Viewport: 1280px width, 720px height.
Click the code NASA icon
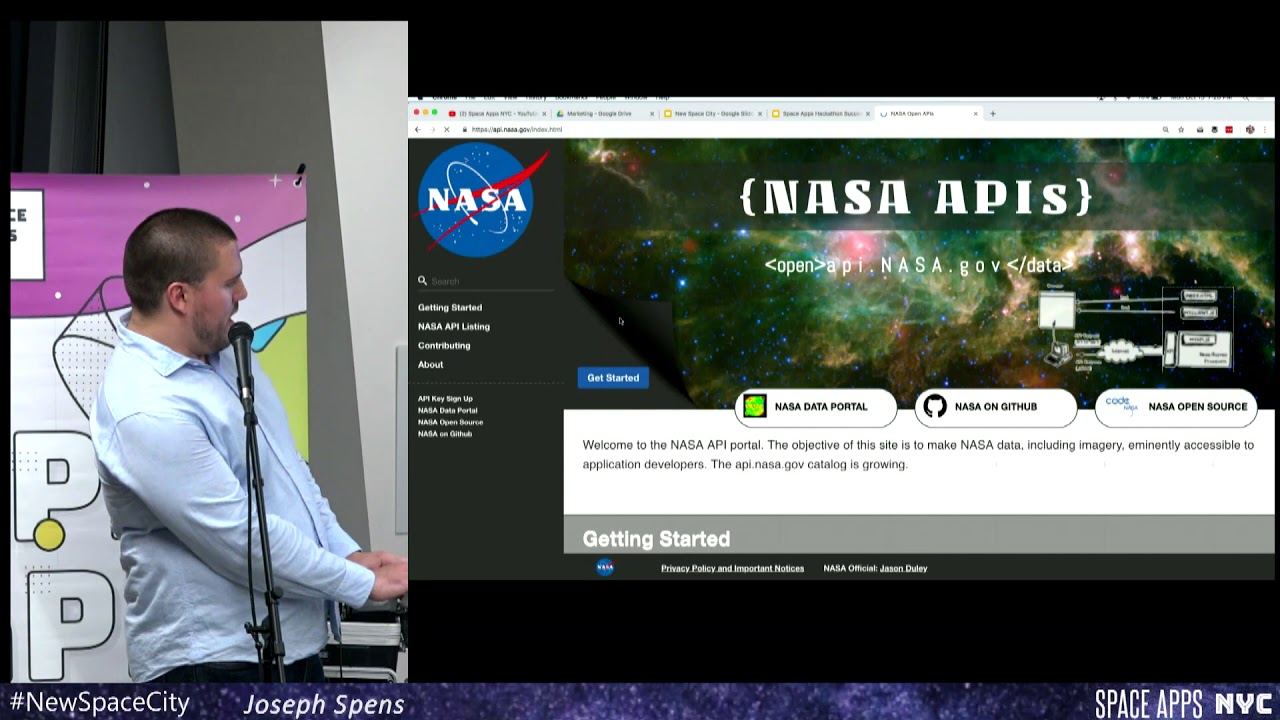click(x=1121, y=405)
